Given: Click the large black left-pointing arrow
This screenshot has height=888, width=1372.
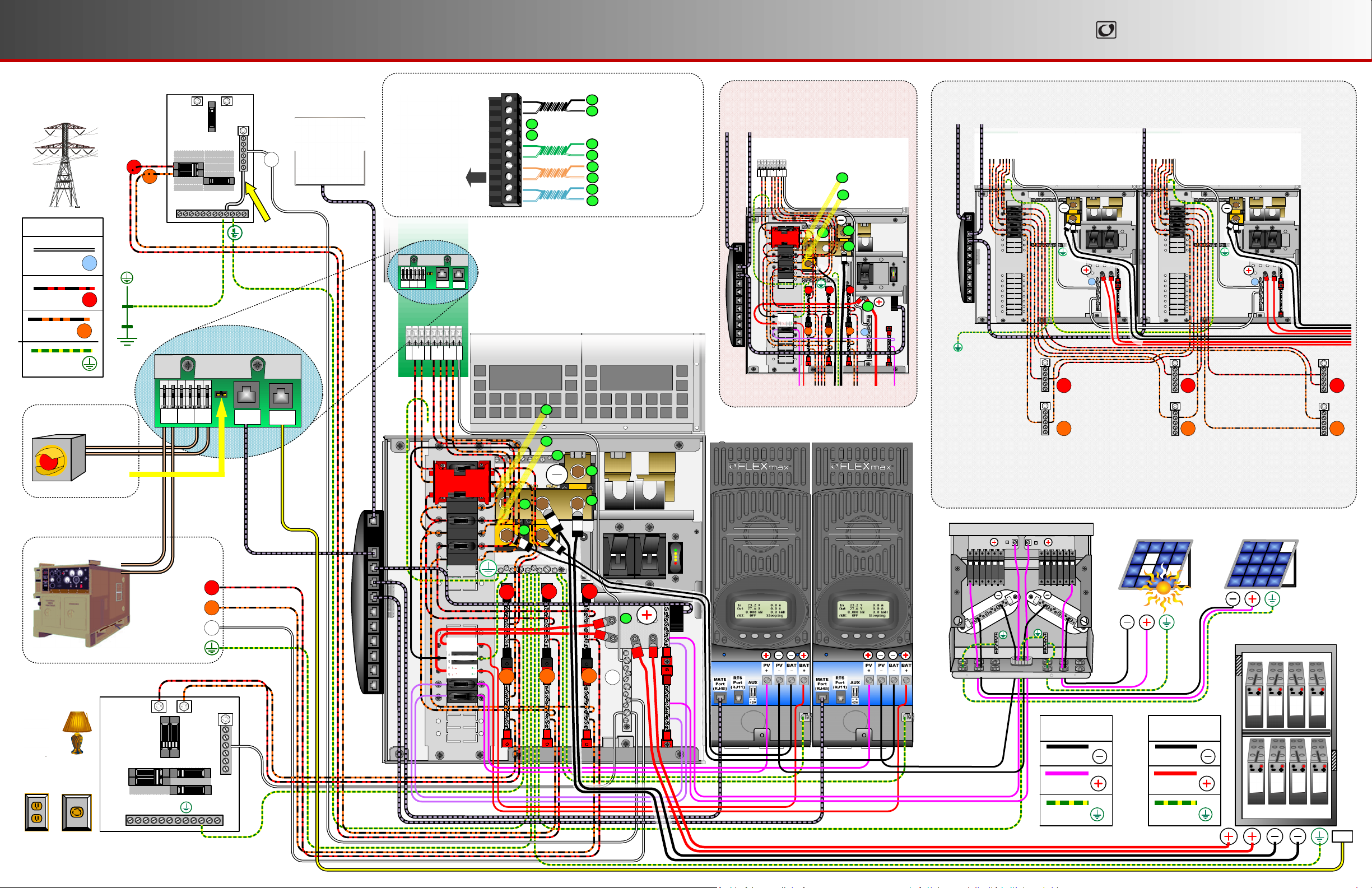Looking at the screenshot, I should [x=476, y=177].
